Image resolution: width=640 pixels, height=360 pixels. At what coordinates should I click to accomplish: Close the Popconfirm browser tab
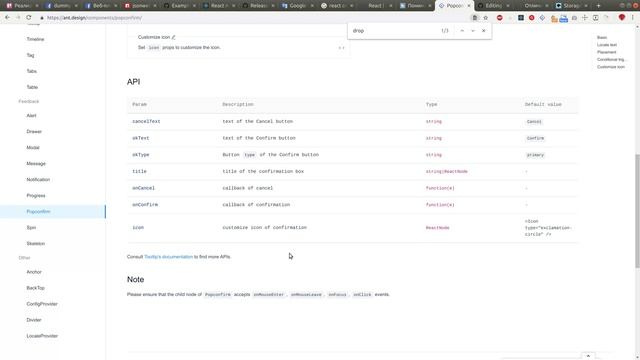point(469,6)
